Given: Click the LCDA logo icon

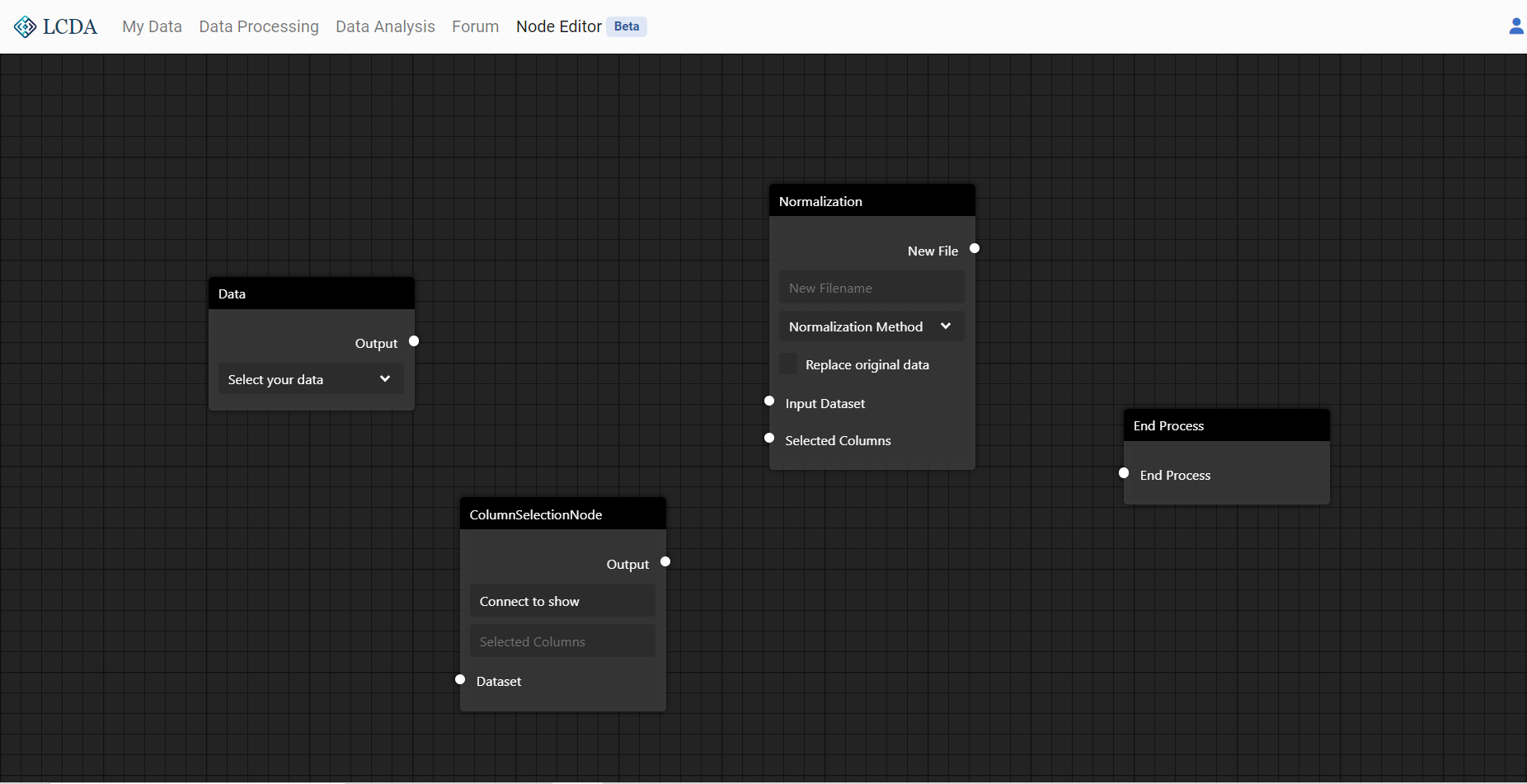Looking at the screenshot, I should point(25,27).
